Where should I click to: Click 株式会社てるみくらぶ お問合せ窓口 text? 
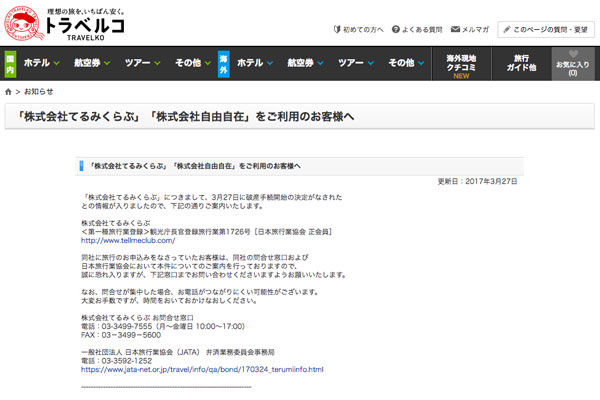click(x=137, y=318)
